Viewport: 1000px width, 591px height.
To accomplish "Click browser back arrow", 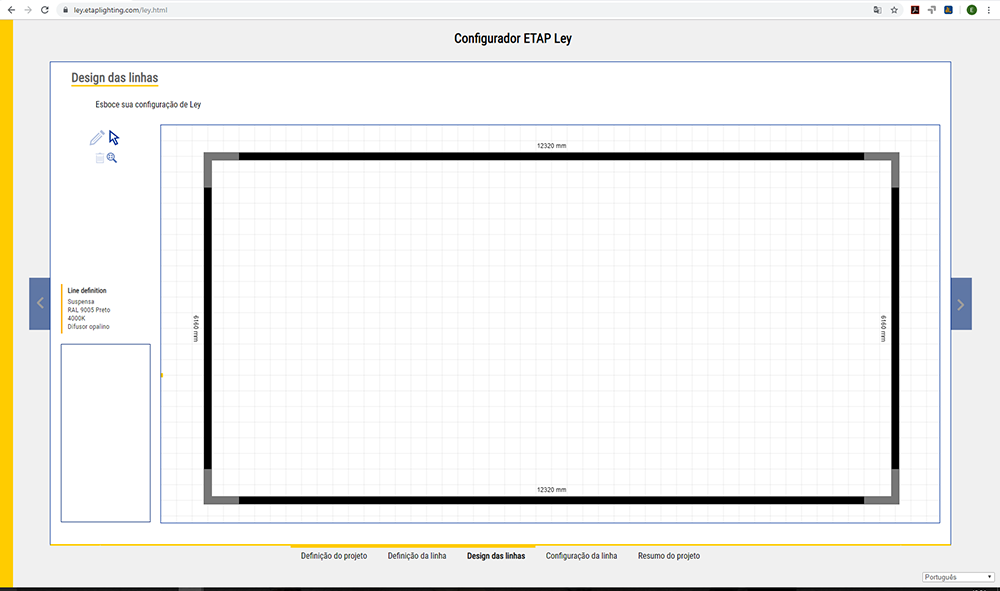I will [x=11, y=10].
